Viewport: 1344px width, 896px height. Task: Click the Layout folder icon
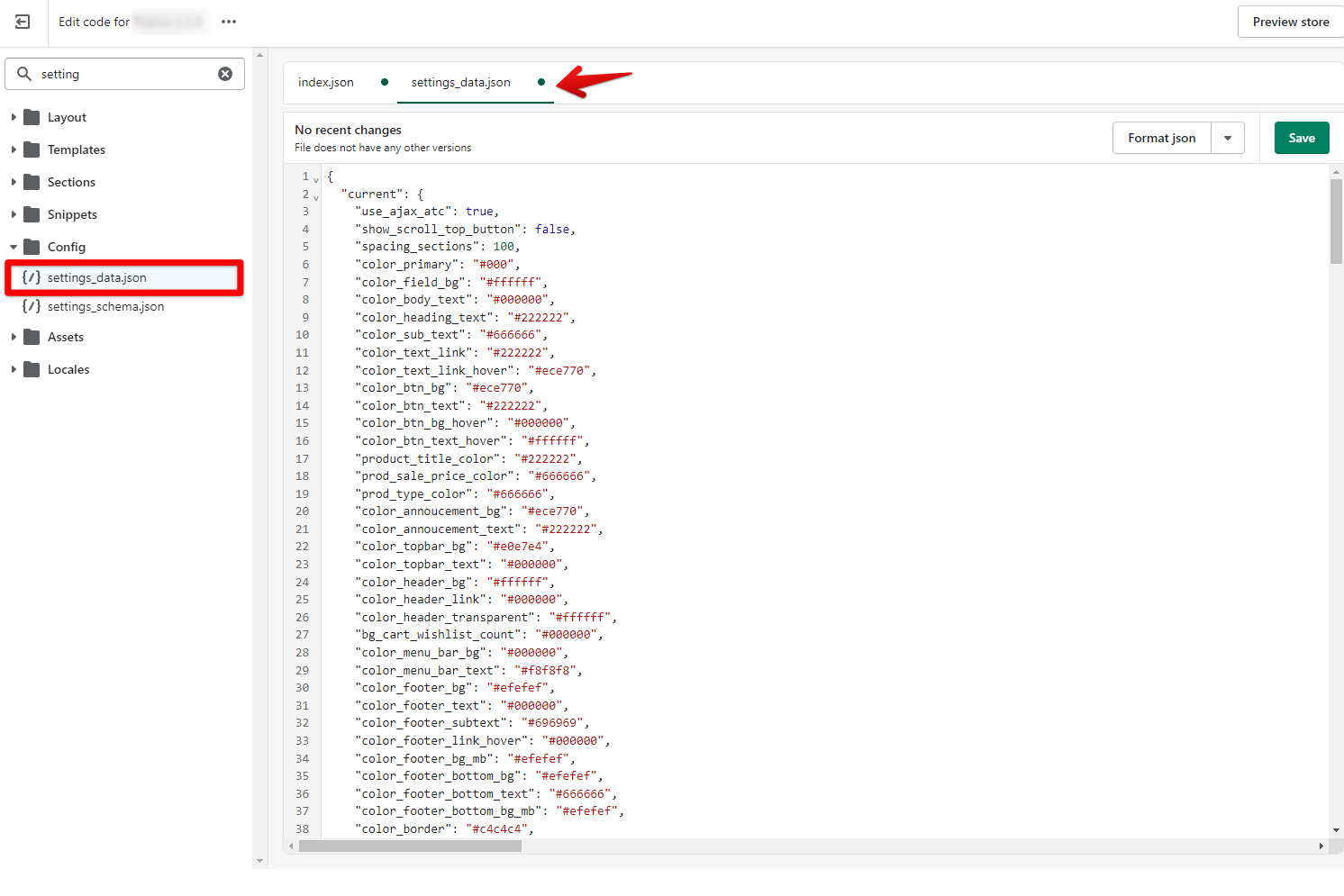[x=32, y=117]
